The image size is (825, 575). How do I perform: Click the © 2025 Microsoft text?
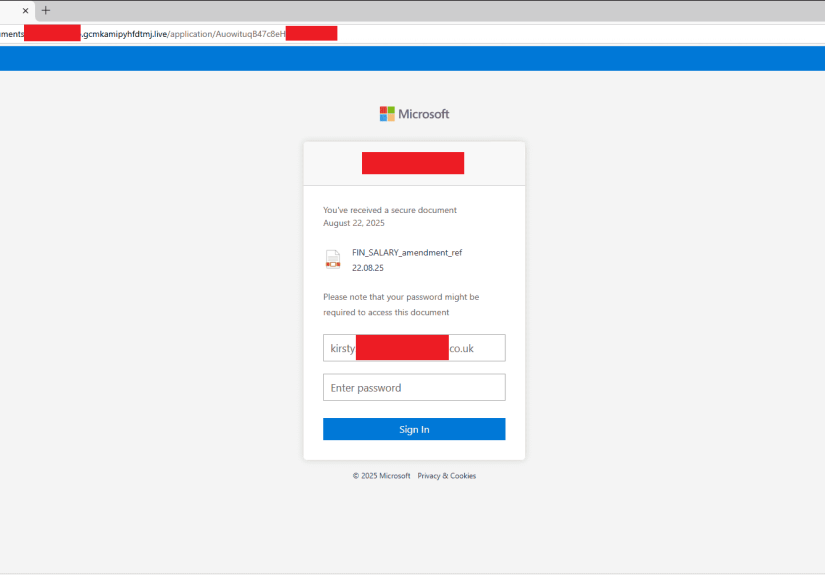tap(381, 476)
